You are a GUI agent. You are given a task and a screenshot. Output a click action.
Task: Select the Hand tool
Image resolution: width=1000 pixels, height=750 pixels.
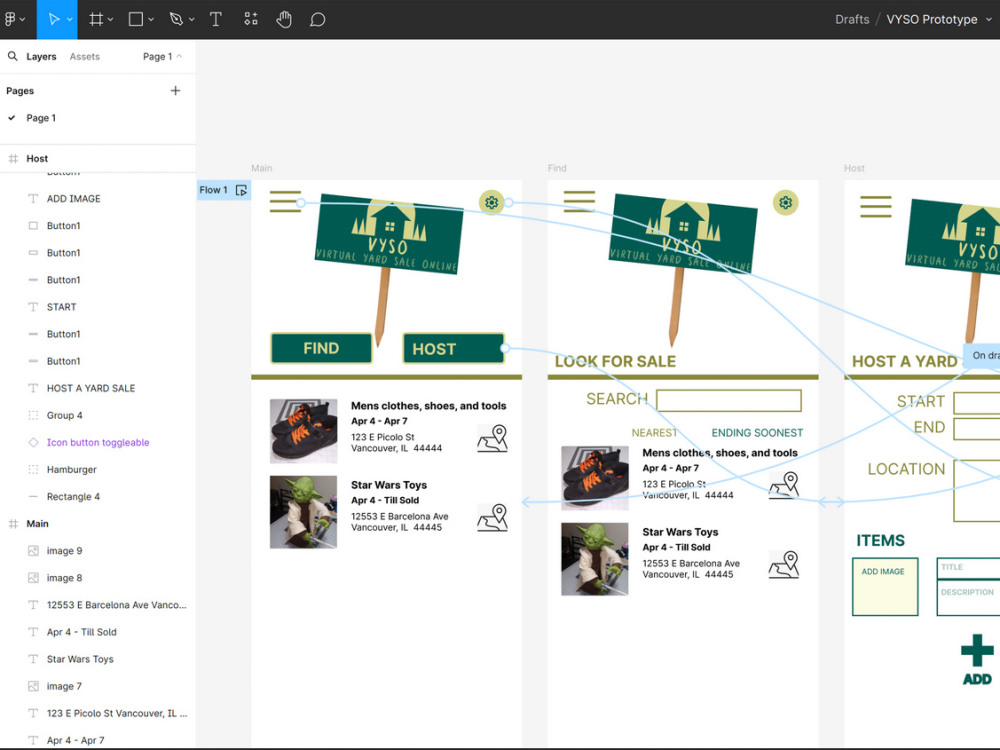[x=284, y=19]
